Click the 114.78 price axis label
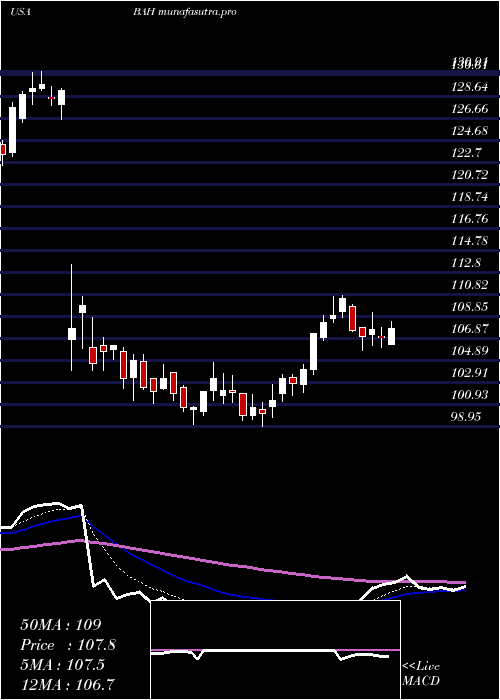This screenshot has width=500, height=700. coord(470,241)
